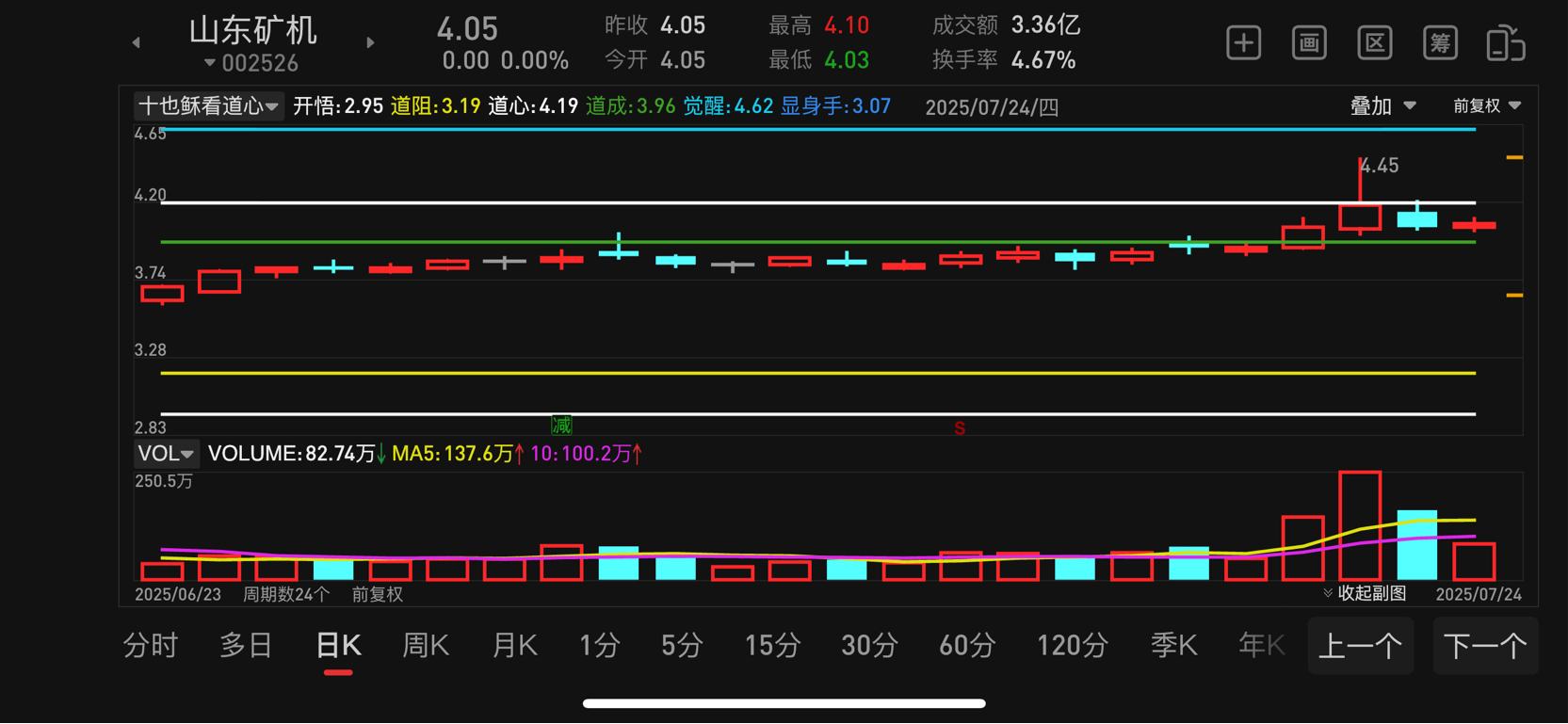1568x724 pixels.
Task: Tap the green 减 marker on chart
Action: 561,426
